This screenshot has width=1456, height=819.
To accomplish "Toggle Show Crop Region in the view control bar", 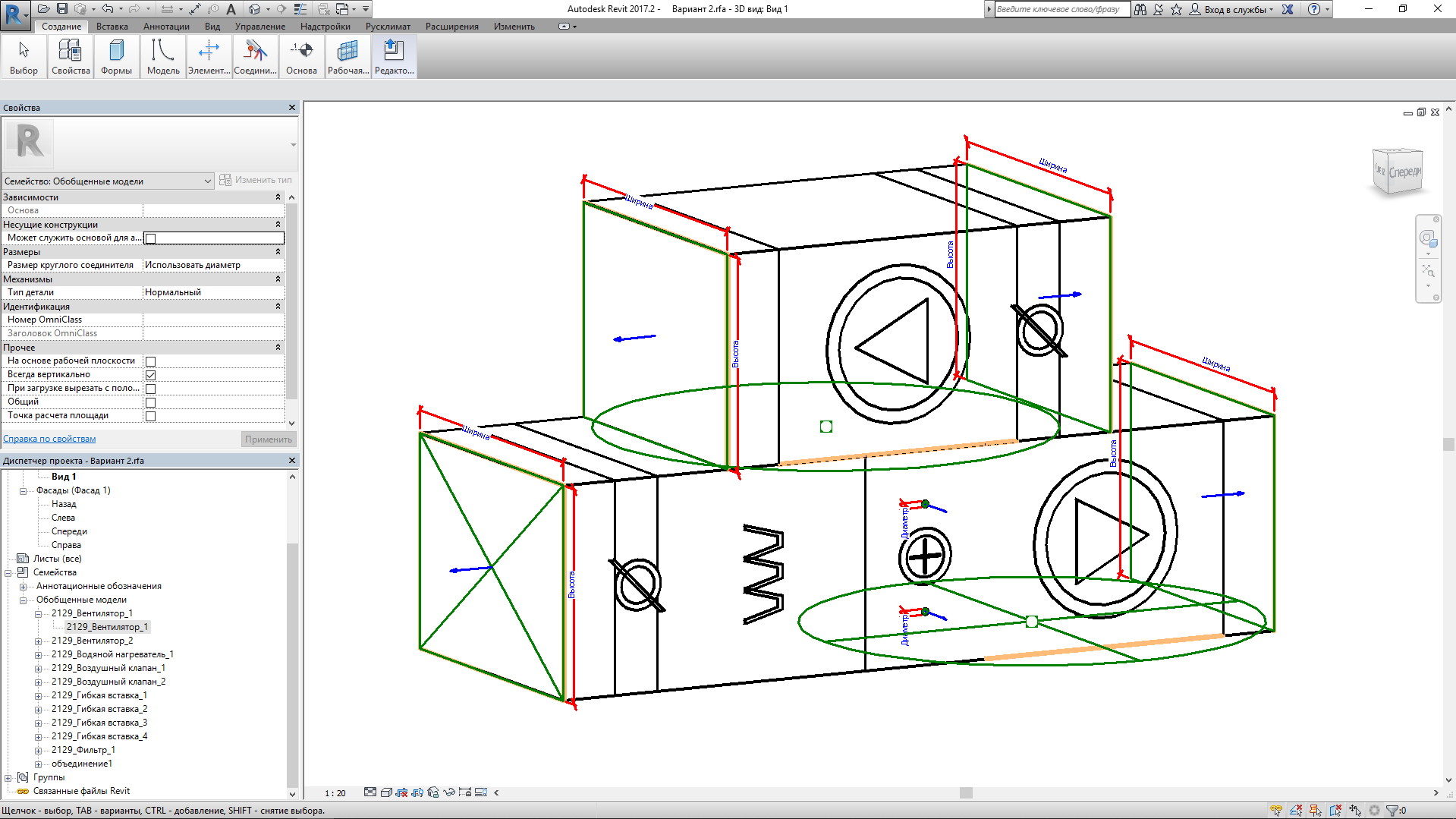I will 417,792.
